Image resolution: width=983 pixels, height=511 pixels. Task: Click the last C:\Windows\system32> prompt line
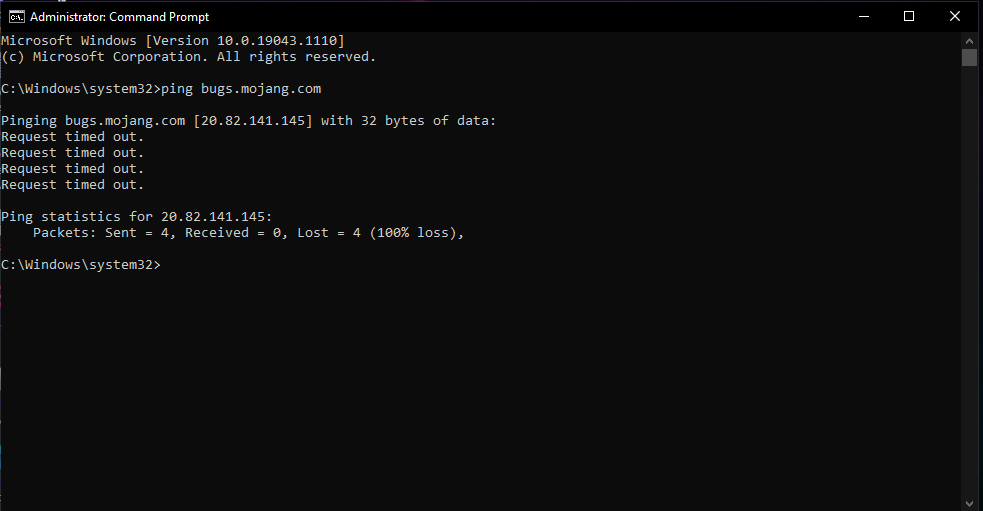coord(80,265)
